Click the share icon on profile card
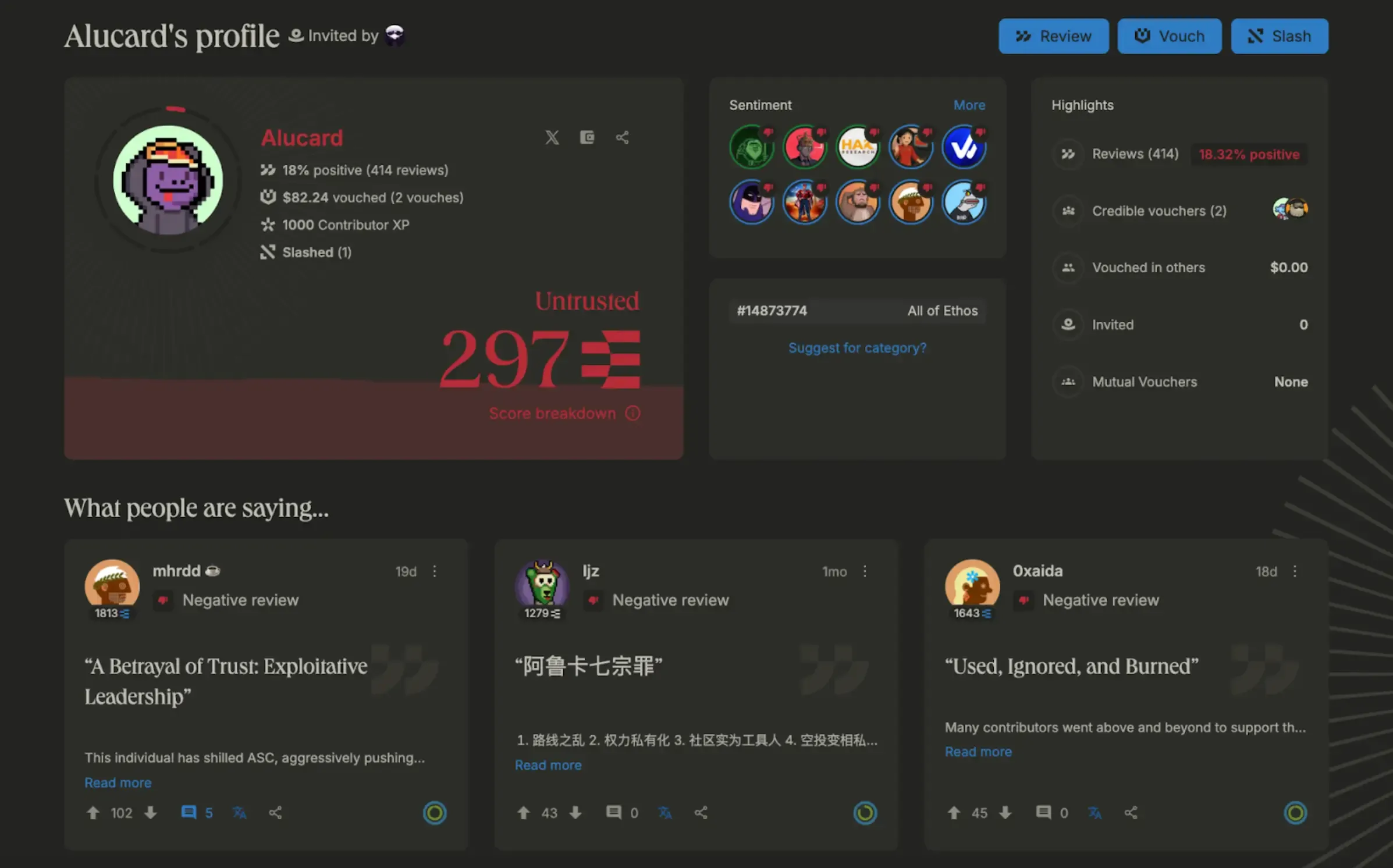 [622, 137]
